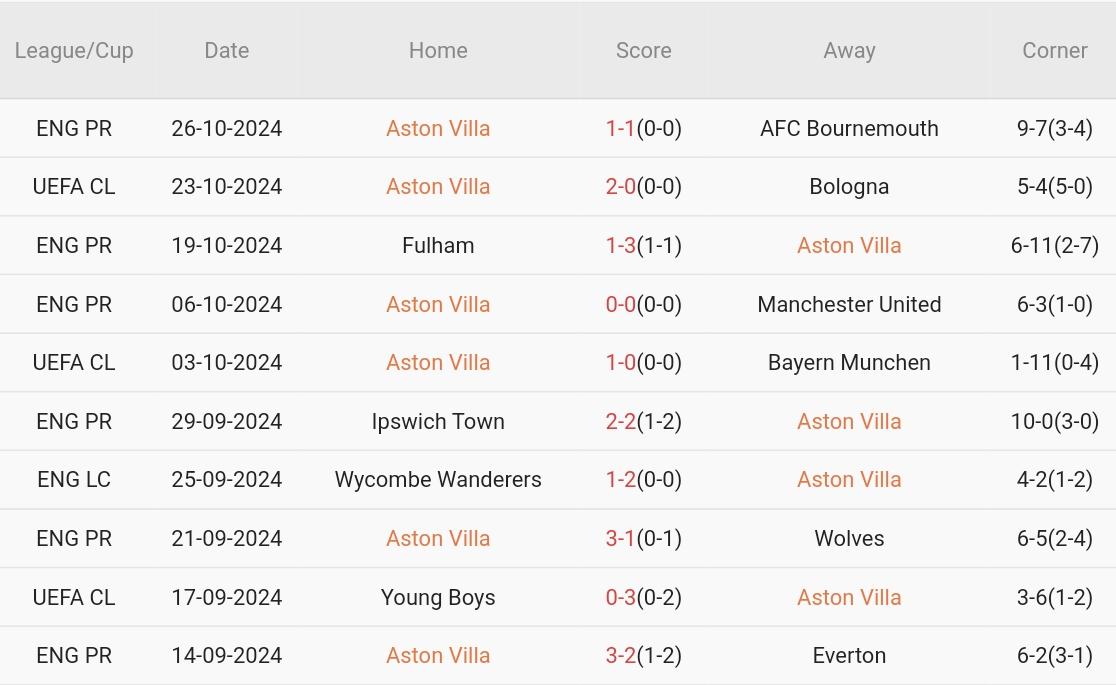
Task: Click the Wycombe Wanderers team name
Action: coord(438,480)
